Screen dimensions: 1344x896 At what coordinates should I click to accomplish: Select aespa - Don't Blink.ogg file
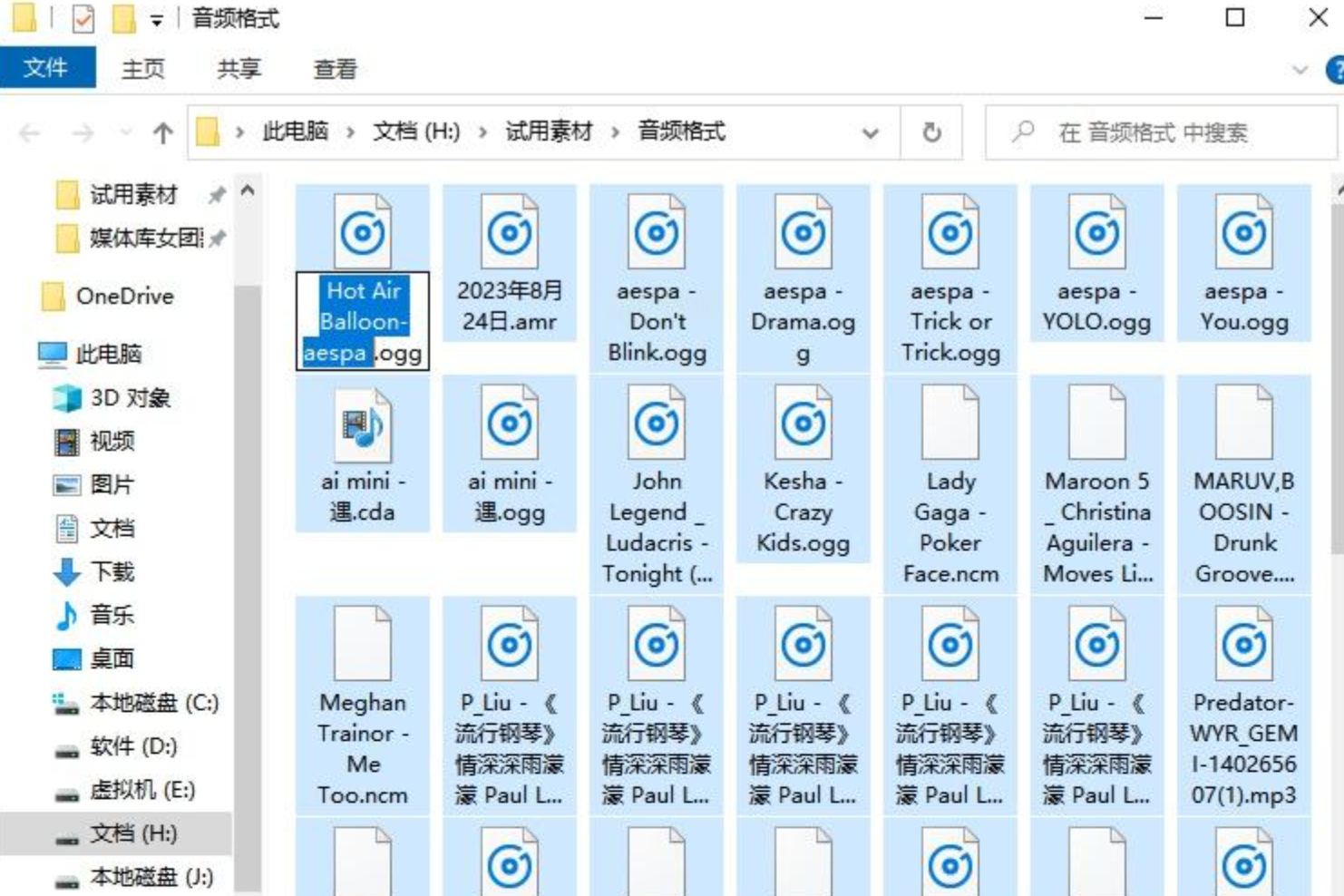[x=657, y=278]
